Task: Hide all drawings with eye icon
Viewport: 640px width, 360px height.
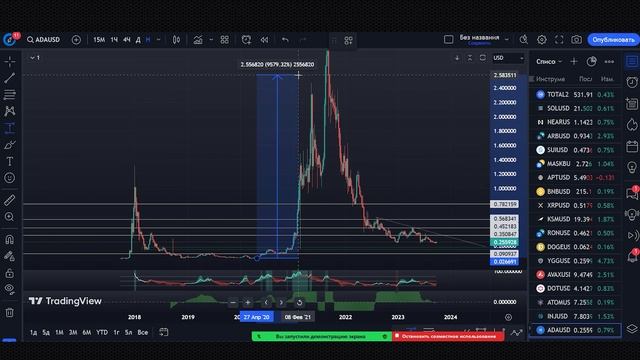Action: point(9,289)
